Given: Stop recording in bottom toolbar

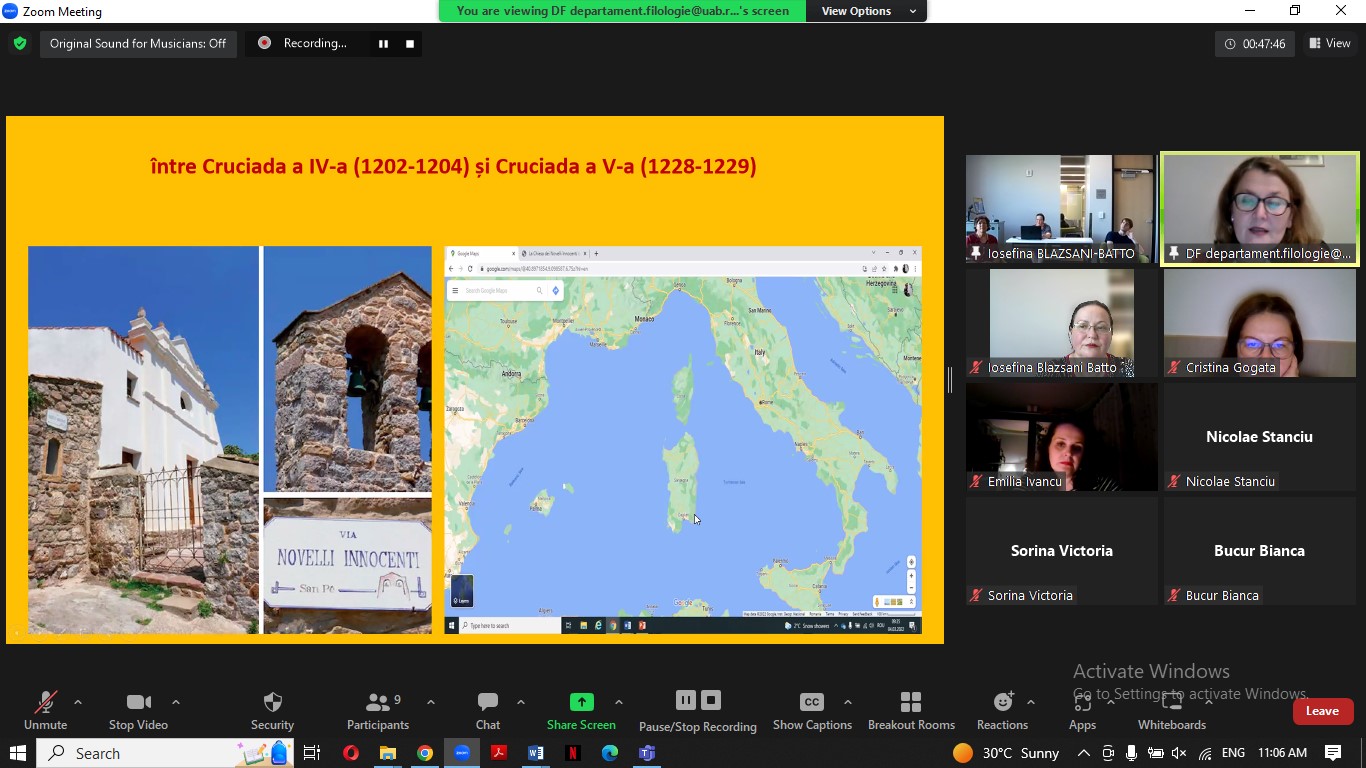Looking at the screenshot, I should click(x=711, y=700).
